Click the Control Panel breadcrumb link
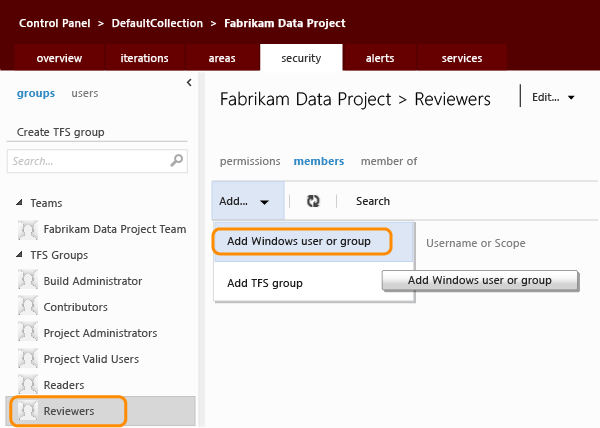This screenshot has height=428, width=600. (55, 23)
